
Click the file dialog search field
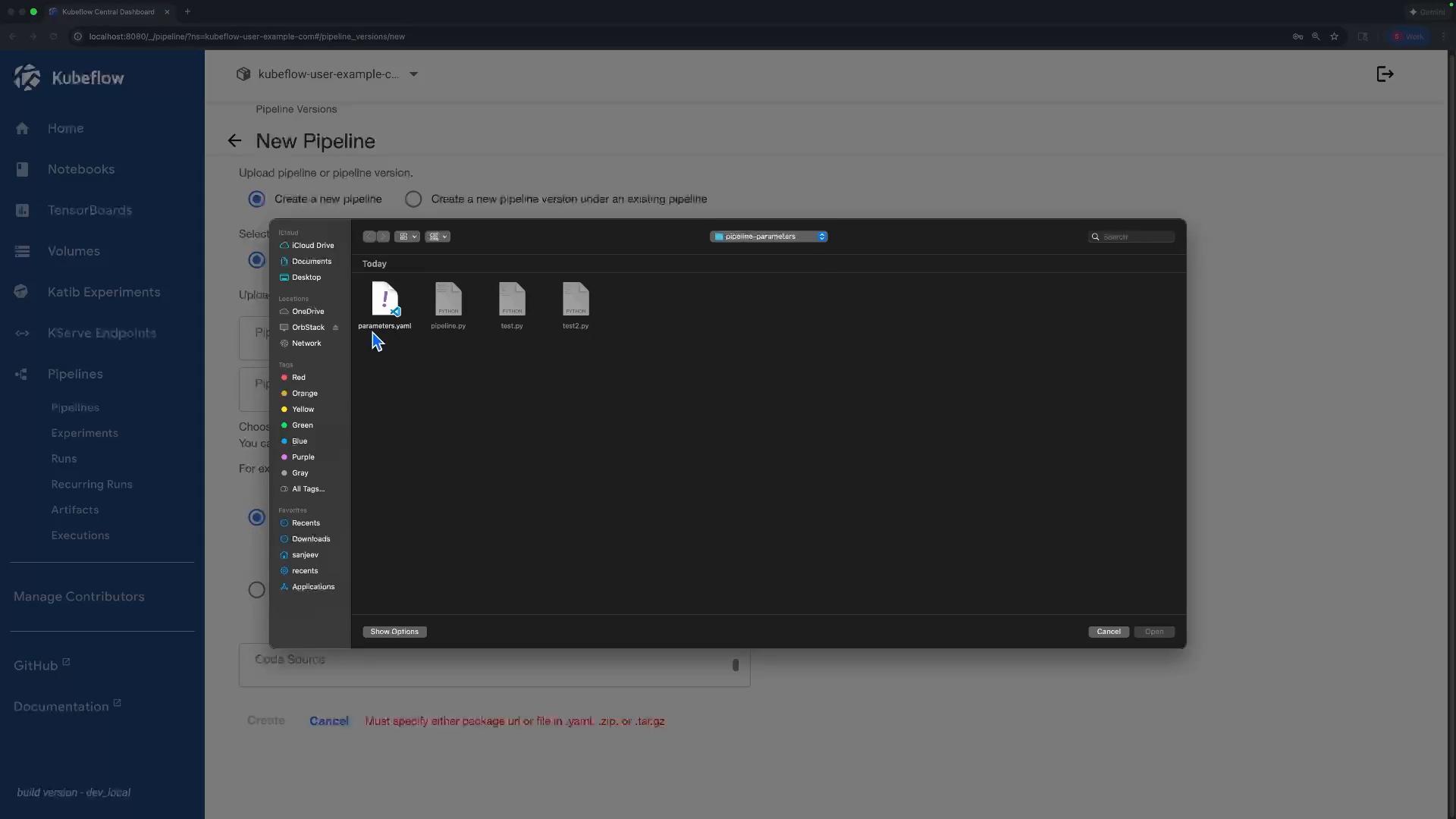click(x=1131, y=237)
